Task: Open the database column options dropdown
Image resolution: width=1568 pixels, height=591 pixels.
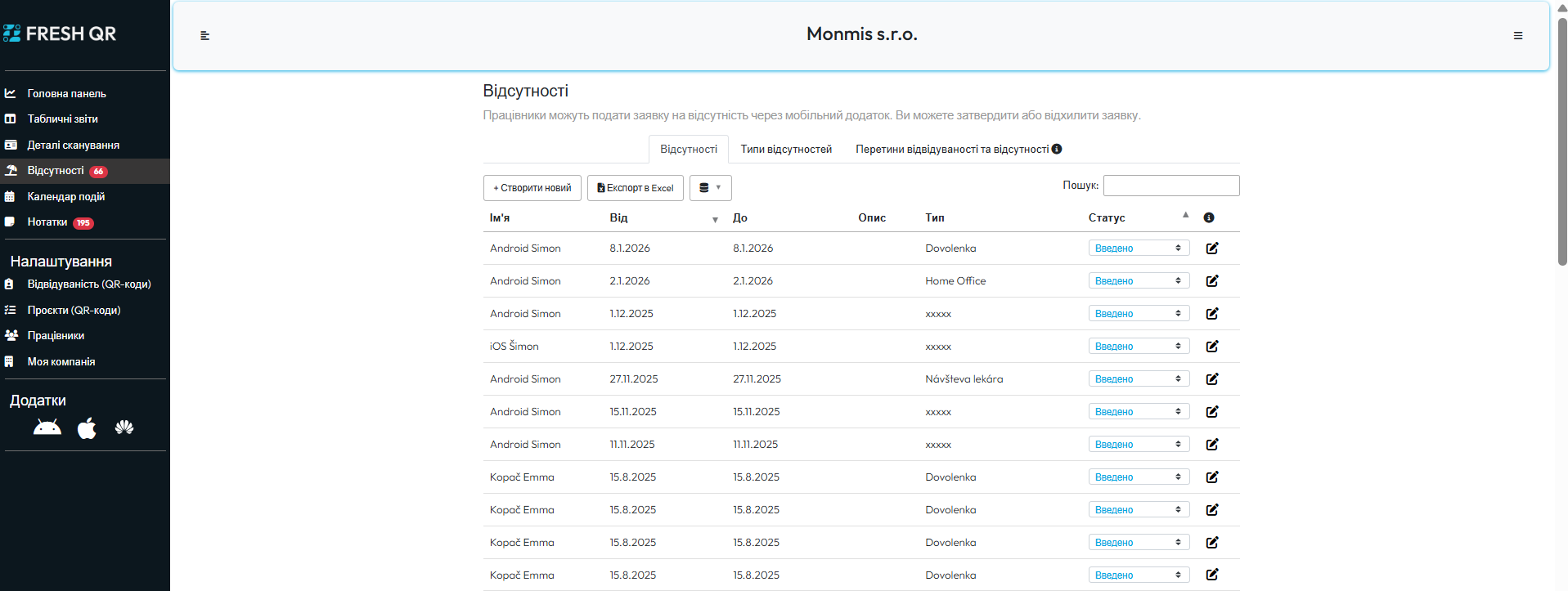Action: [710, 188]
